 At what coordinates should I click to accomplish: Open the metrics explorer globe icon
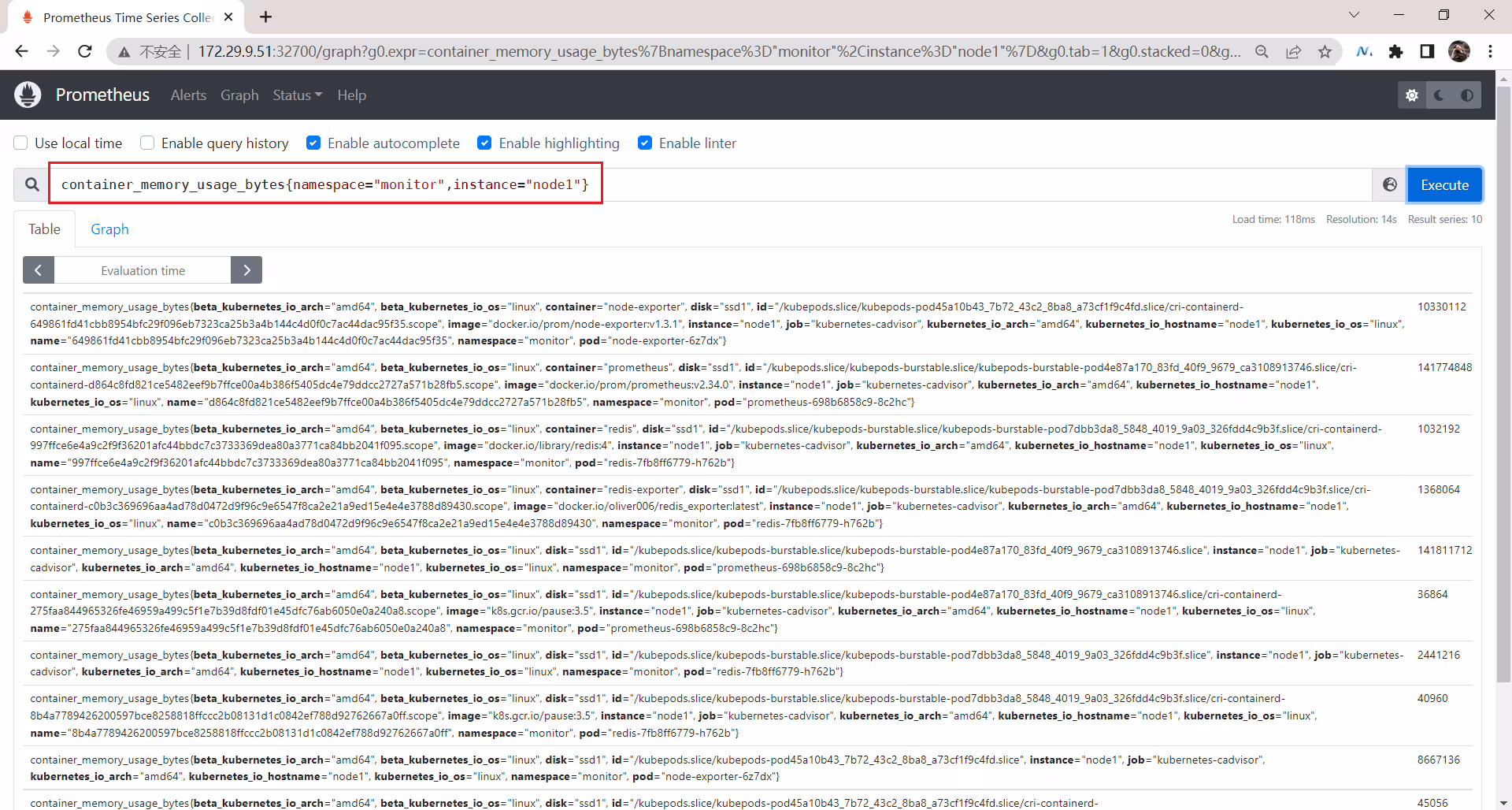click(1390, 184)
